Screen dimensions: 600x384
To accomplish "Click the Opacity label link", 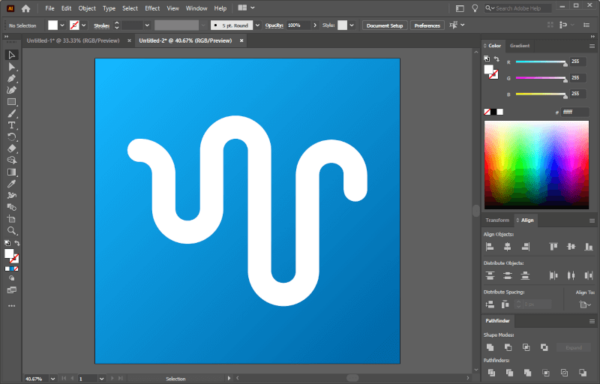I will [x=274, y=26].
